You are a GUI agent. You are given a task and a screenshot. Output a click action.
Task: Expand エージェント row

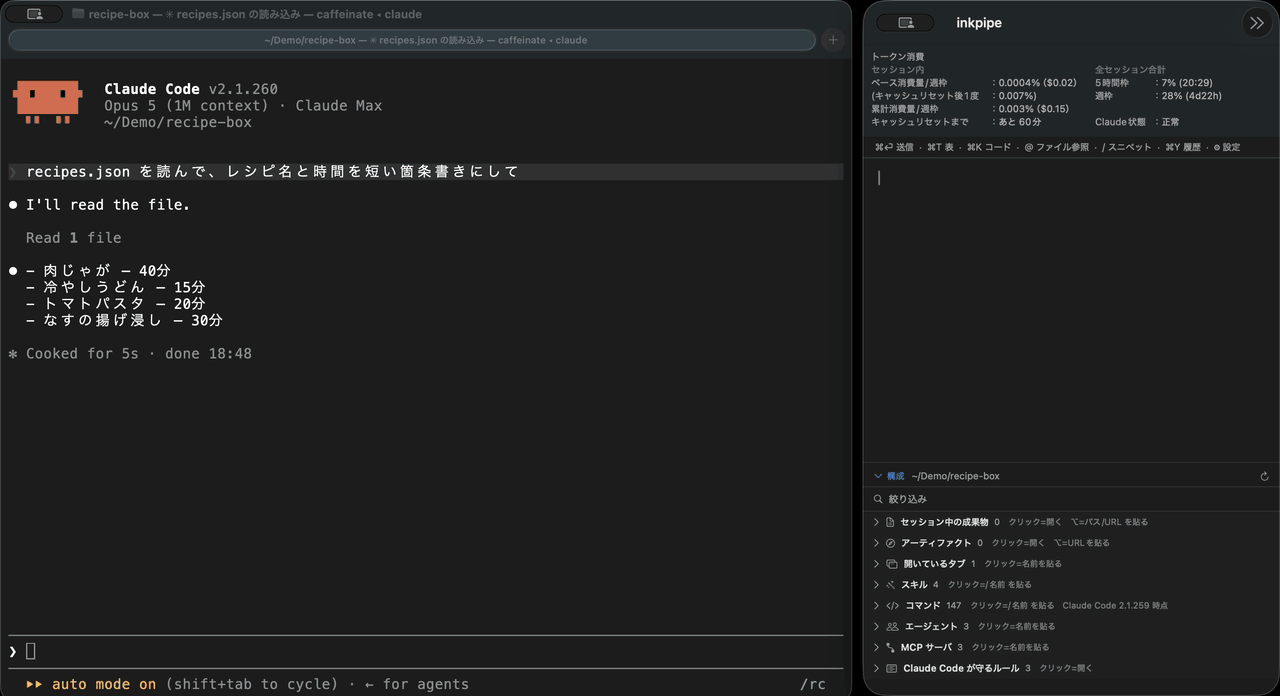pos(877,627)
